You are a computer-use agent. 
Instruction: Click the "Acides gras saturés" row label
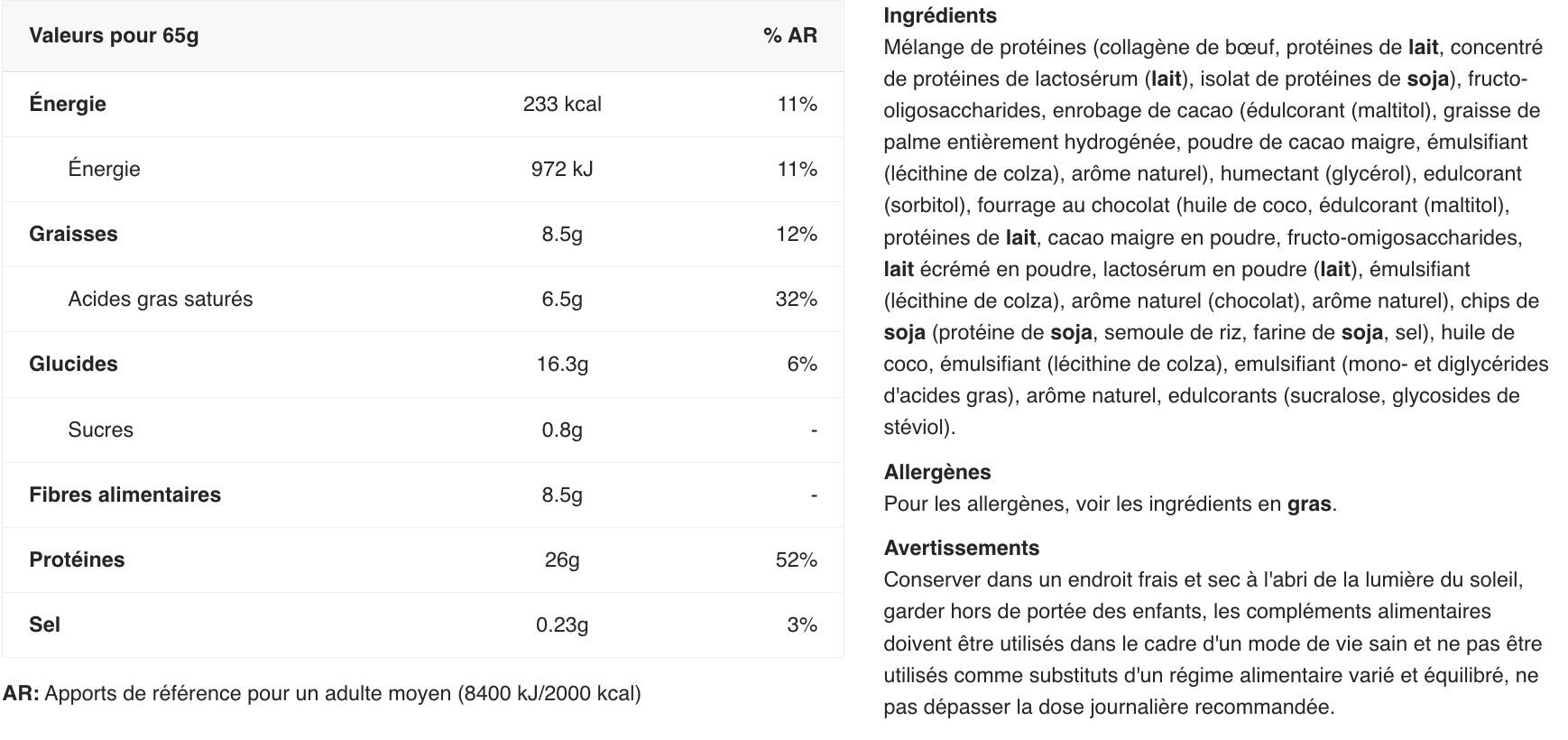pyautogui.click(x=161, y=299)
